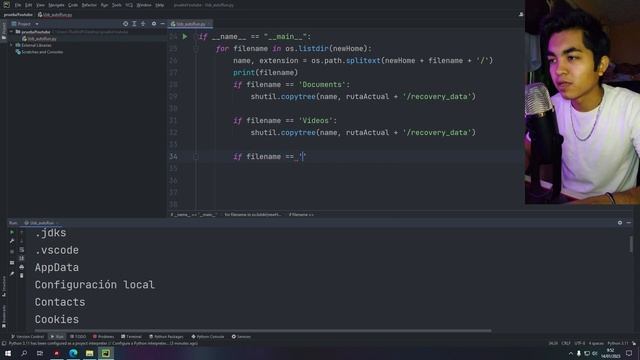
Task: Click the UTF-8 encoding in the status bar
Action: [x=580, y=343]
